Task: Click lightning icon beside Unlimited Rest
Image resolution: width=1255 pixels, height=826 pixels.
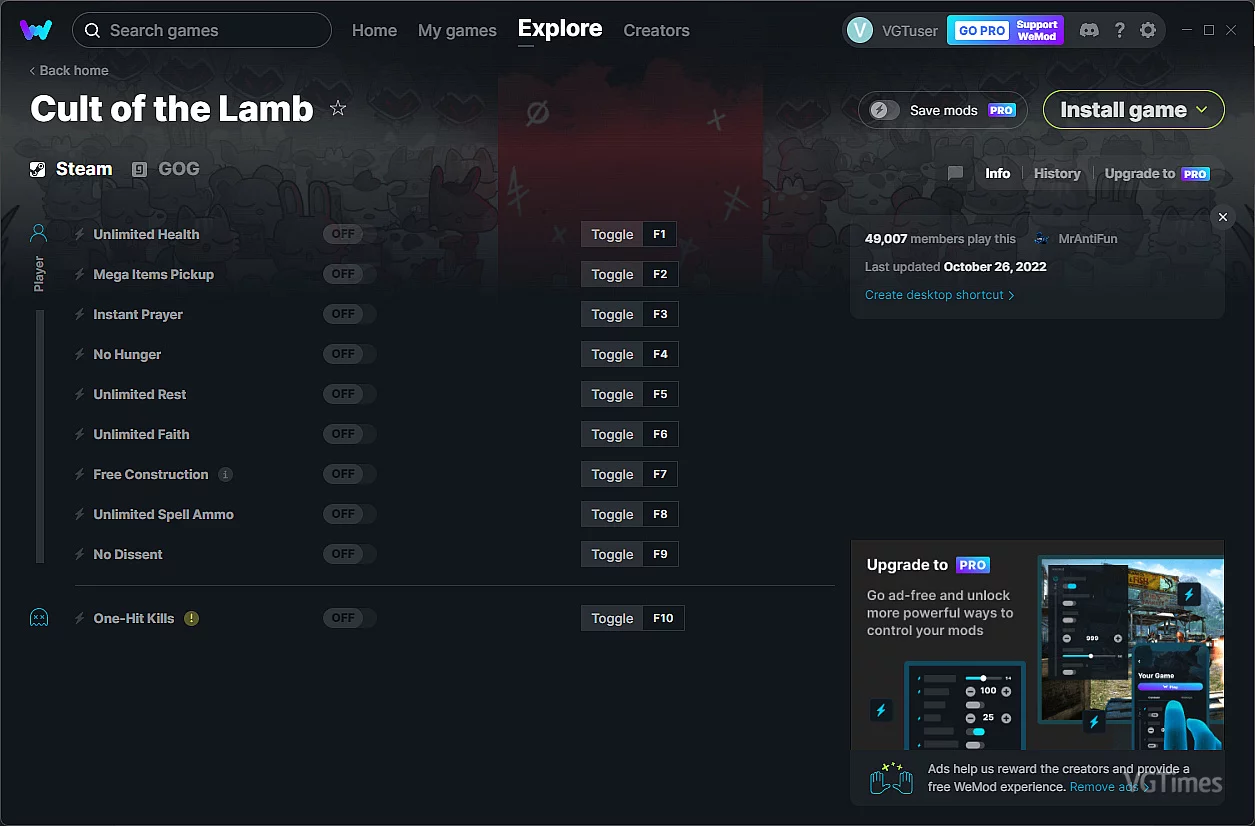Action: pos(80,394)
